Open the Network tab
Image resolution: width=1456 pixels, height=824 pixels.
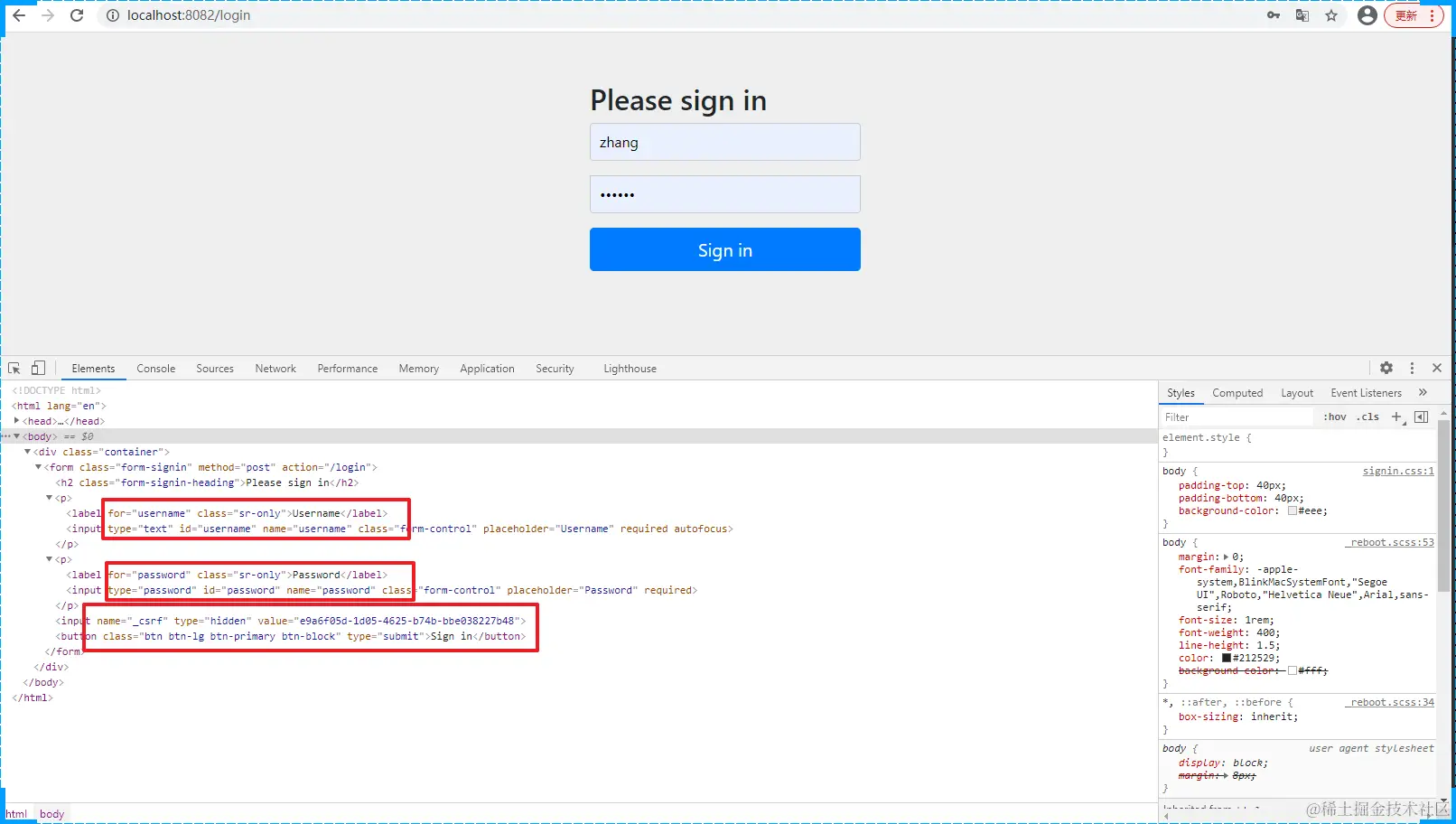[275, 369]
